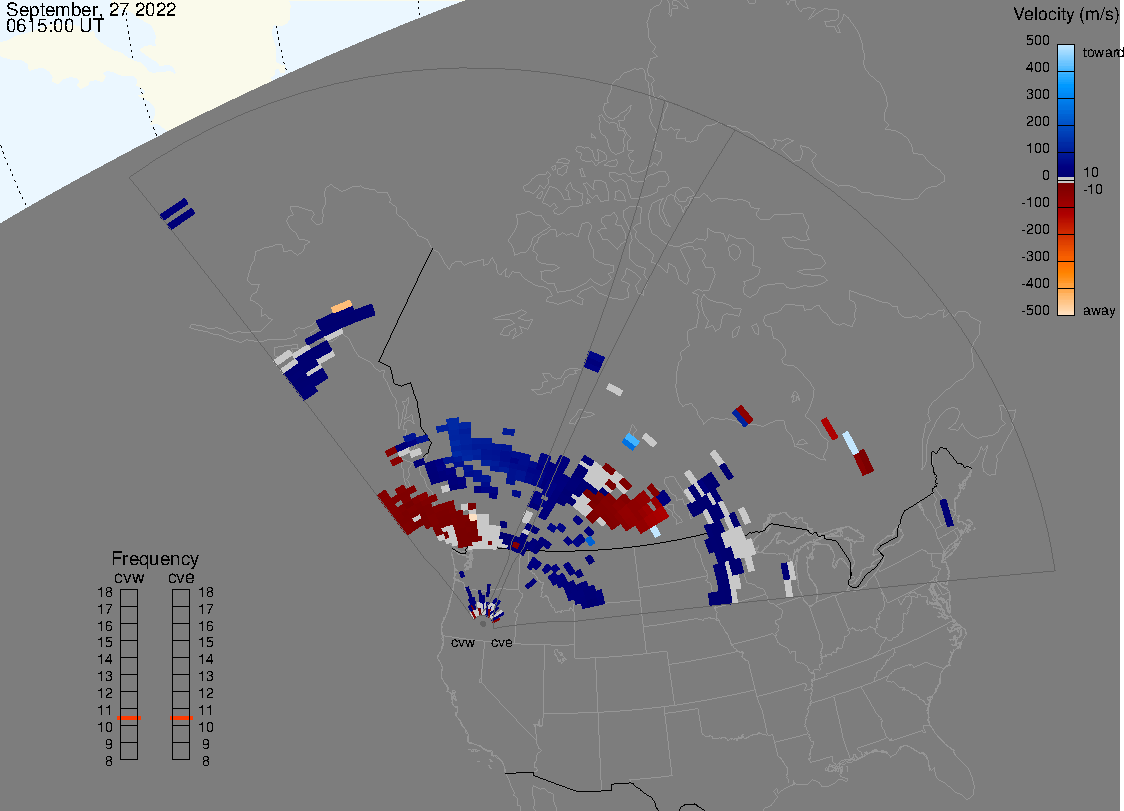Click 18 on the cvw frequency scale
This screenshot has height=811, width=1124.
click(105, 592)
